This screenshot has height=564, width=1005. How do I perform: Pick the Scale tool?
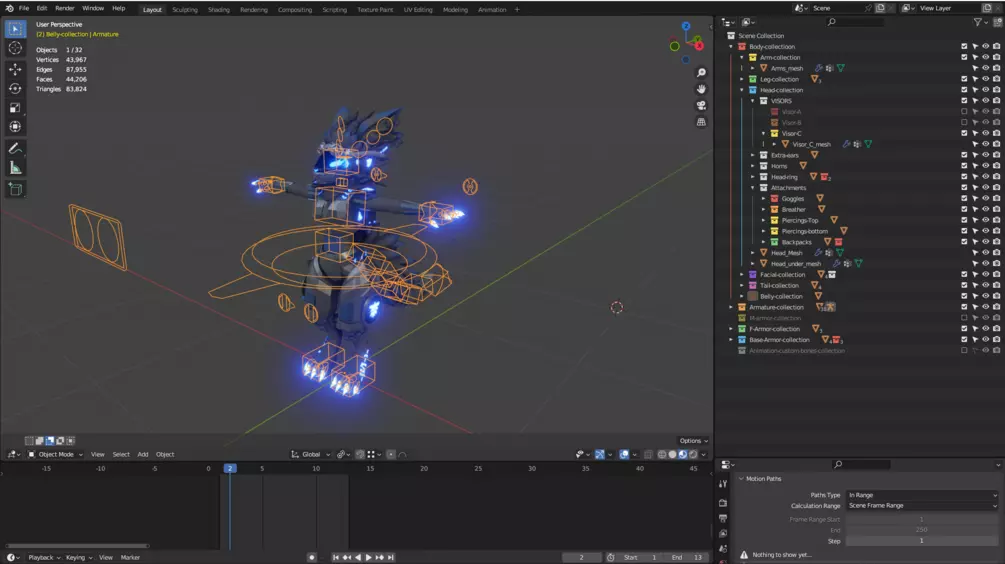click(15, 108)
